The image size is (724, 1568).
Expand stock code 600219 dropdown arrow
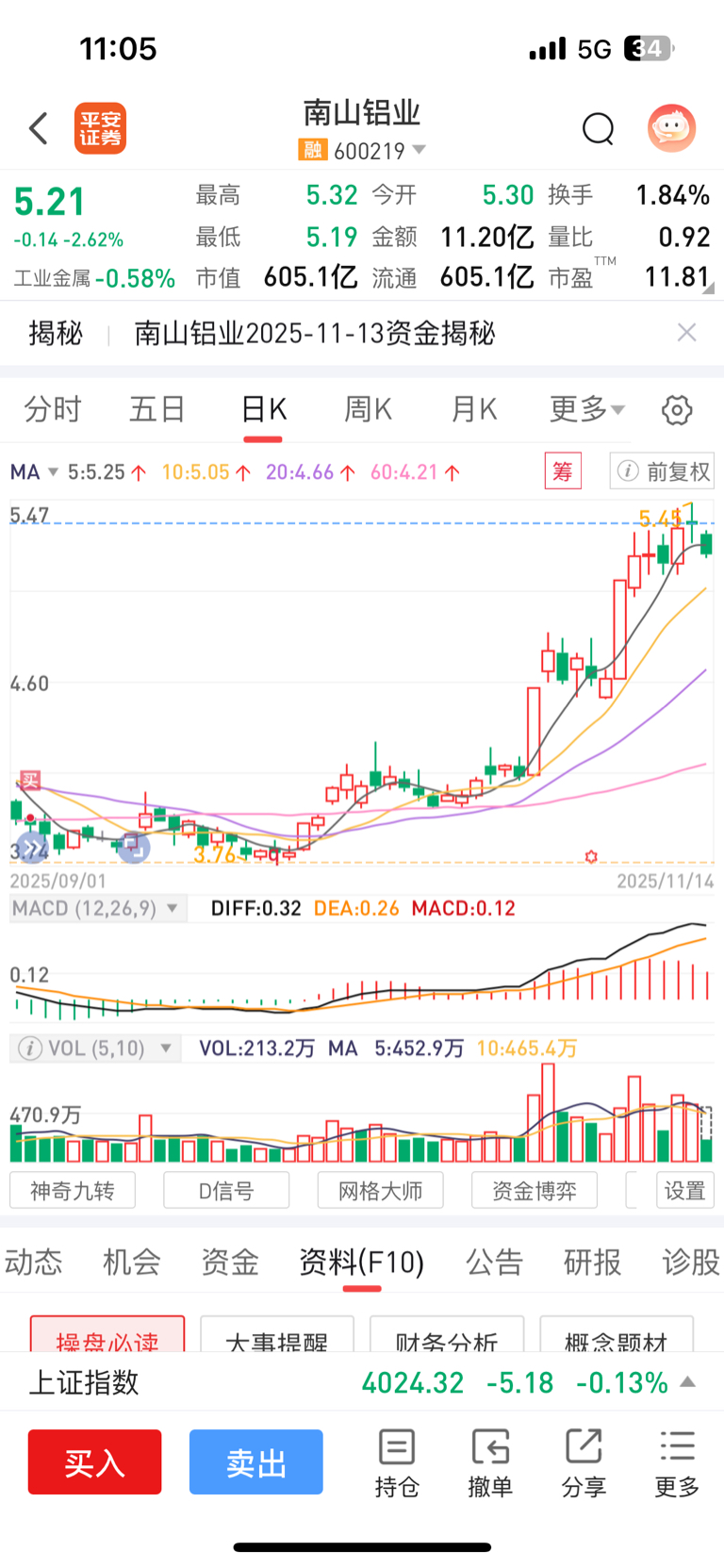[x=420, y=150]
